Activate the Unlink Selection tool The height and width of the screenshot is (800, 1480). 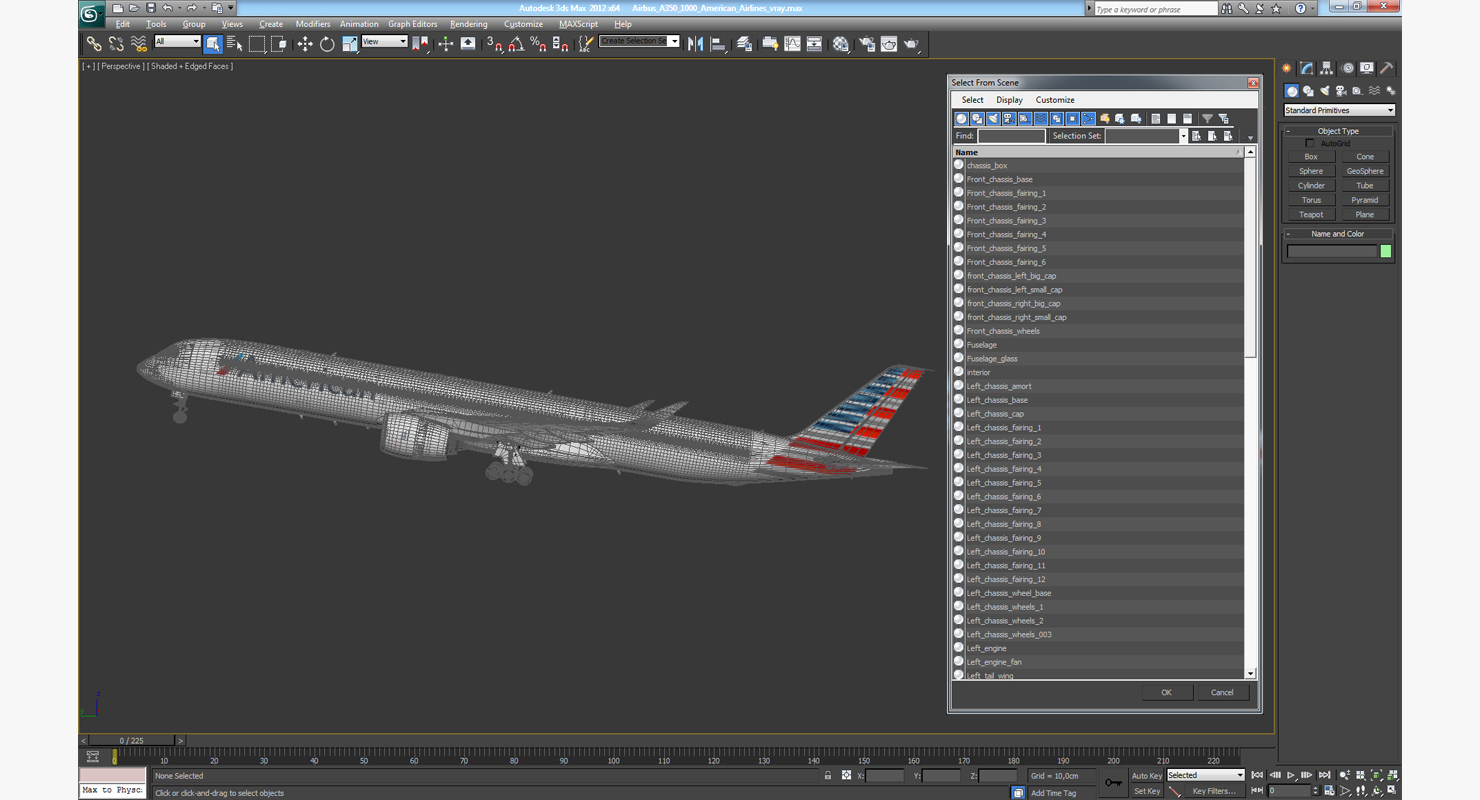pyautogui.click(x=116, y=44)
